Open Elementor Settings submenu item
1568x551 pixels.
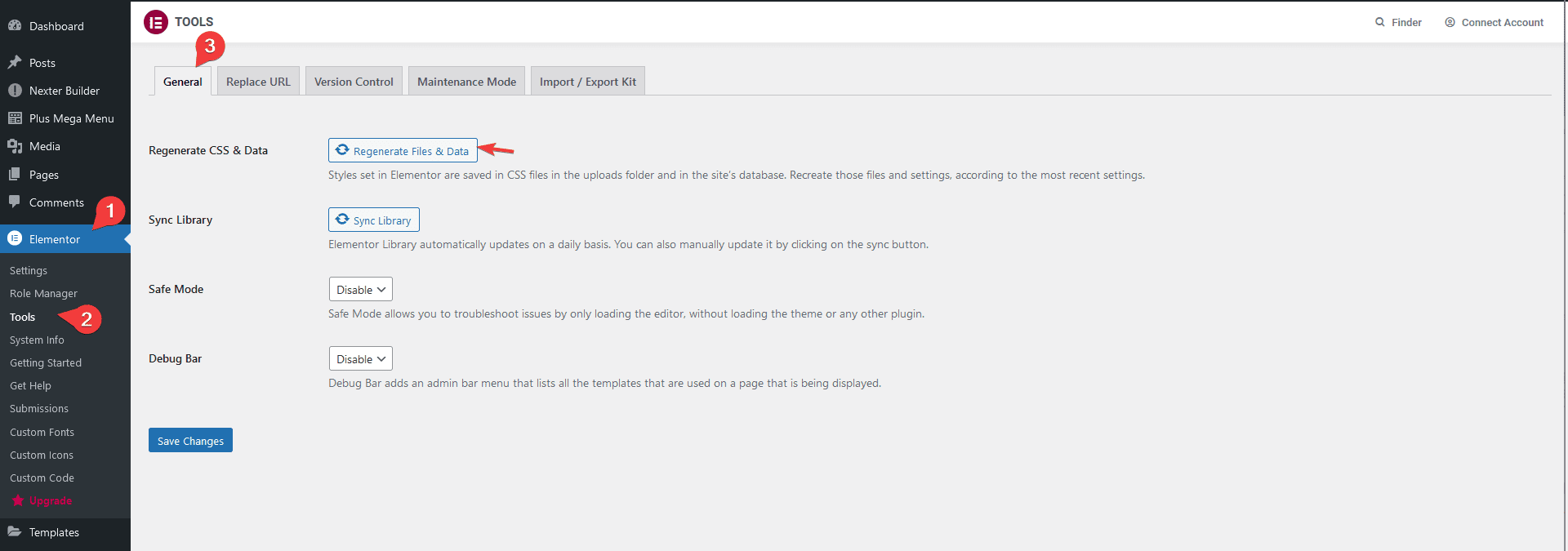click(x=29, y=270)
